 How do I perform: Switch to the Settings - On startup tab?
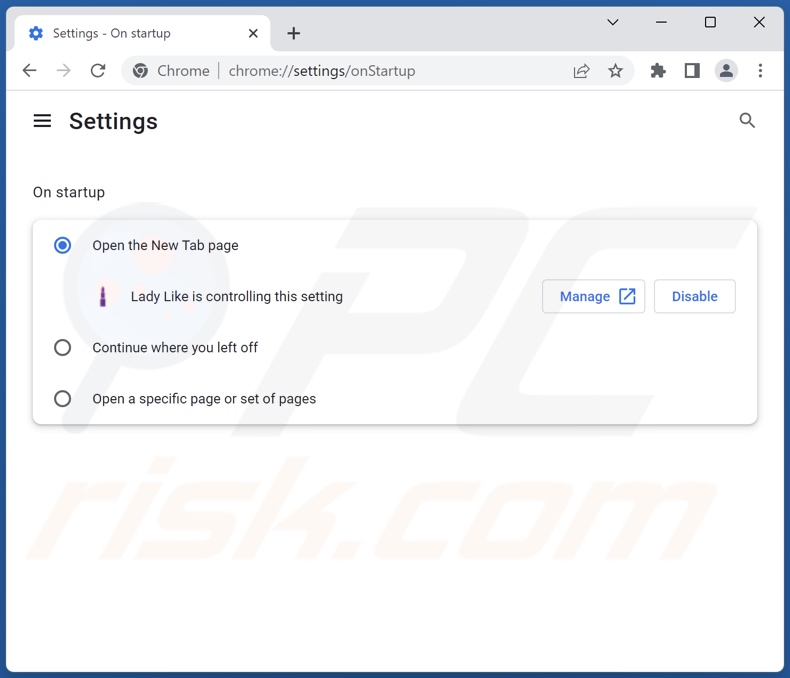(143, 33)
